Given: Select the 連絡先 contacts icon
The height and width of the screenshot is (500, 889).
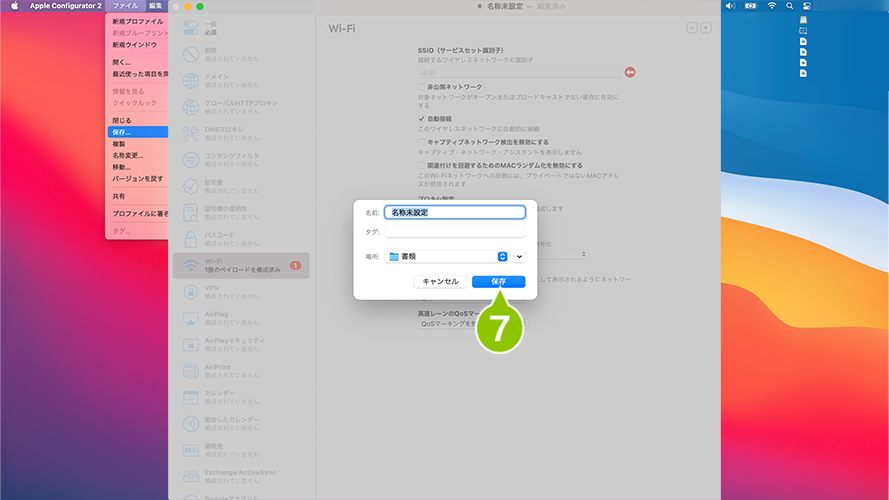Looking at the screenshot, I should (x=190, y=450).
